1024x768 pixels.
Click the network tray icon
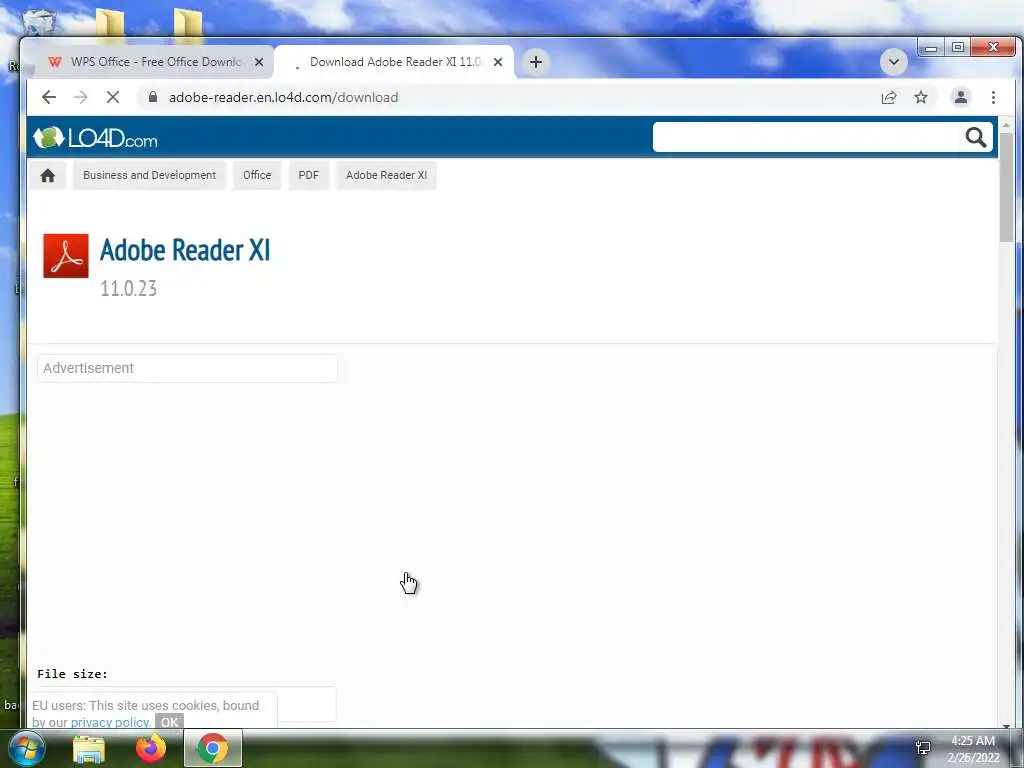pos(923,748)
